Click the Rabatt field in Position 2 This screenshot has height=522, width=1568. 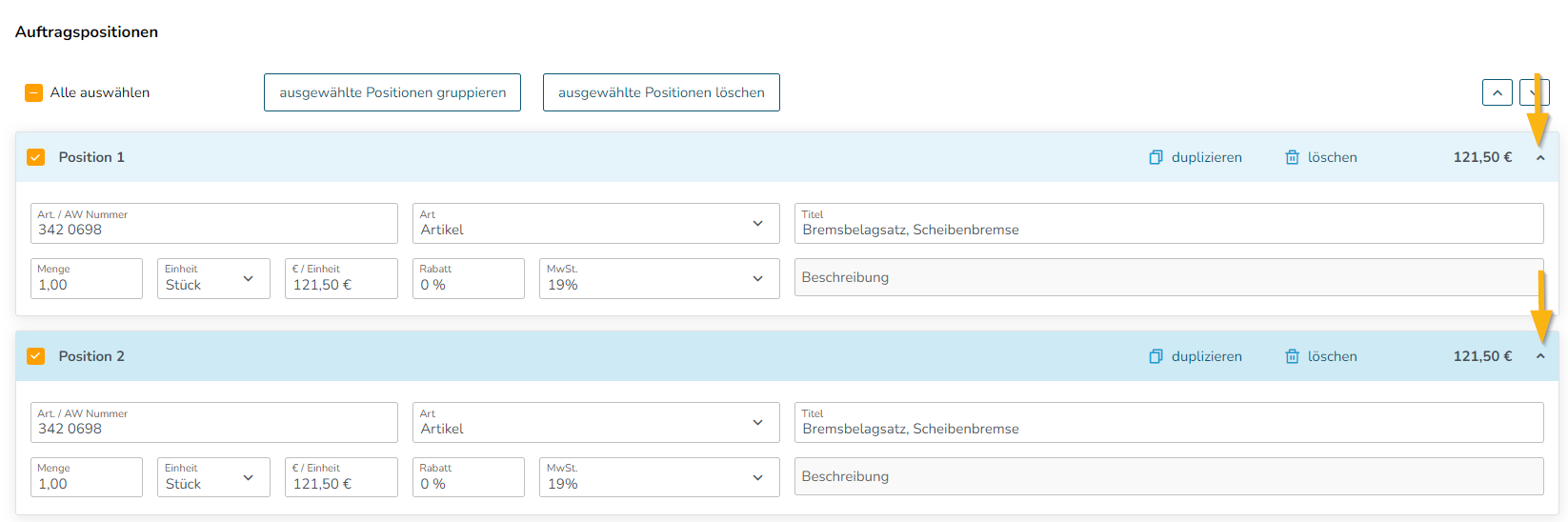tap(469, 477)
